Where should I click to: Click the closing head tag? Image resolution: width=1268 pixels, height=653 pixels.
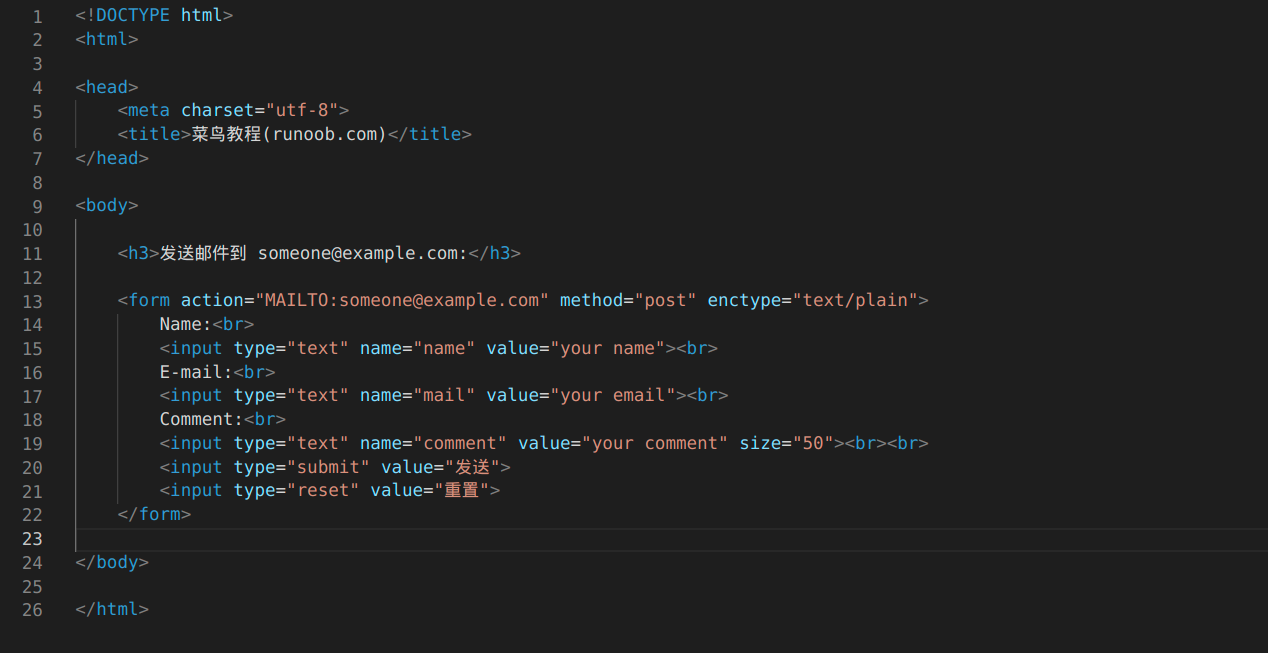click(112, 158)
